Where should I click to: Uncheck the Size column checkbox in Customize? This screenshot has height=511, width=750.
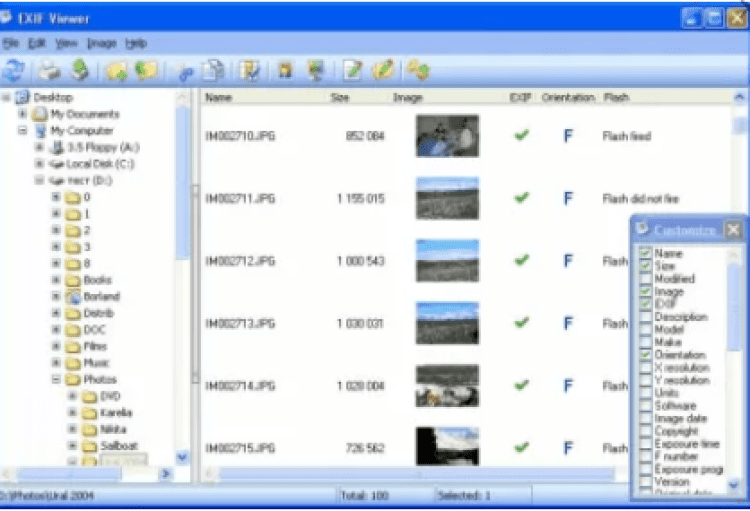click(645, 266)
